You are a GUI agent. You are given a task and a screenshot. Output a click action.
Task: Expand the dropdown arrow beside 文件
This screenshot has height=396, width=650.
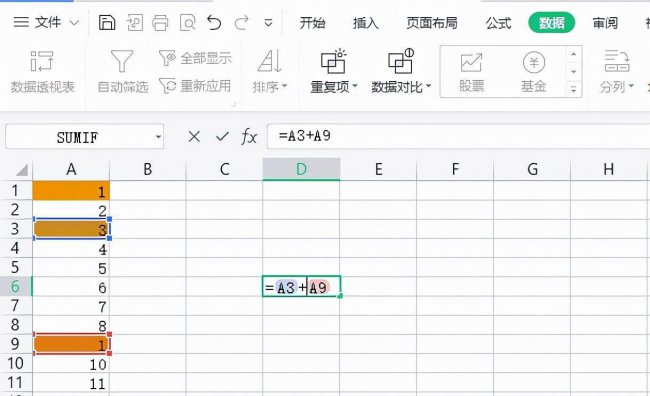[x=74, y=23]
